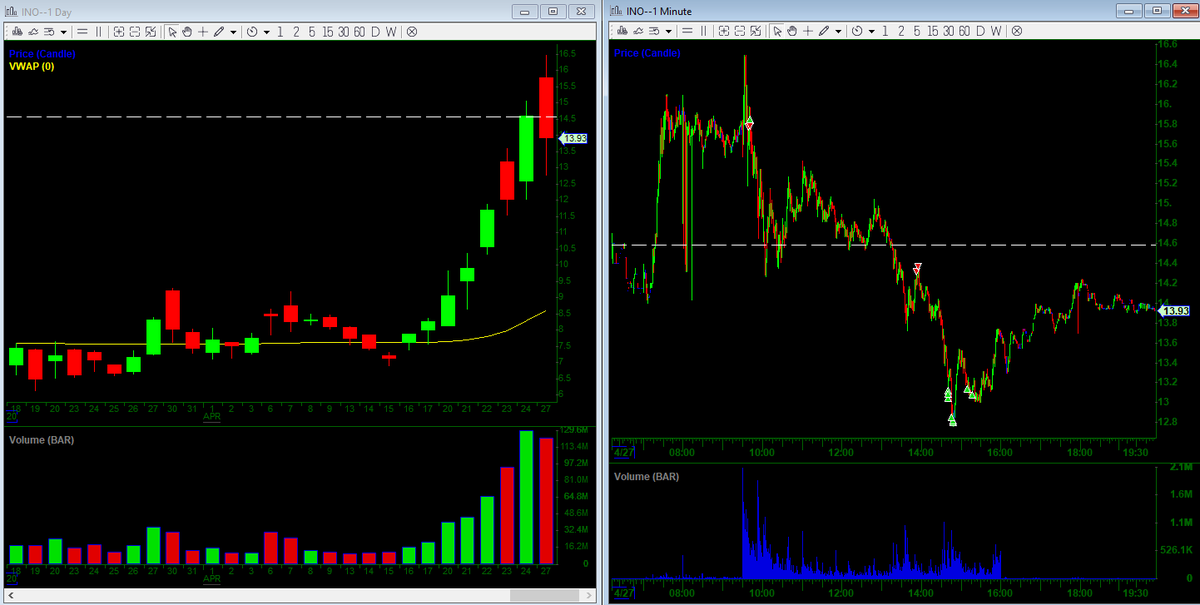Image resolution: width=1200 pixels, height=605 pixels.
Task: Click circled X clear icon in 1 Day toolbar
Action: 411,31
